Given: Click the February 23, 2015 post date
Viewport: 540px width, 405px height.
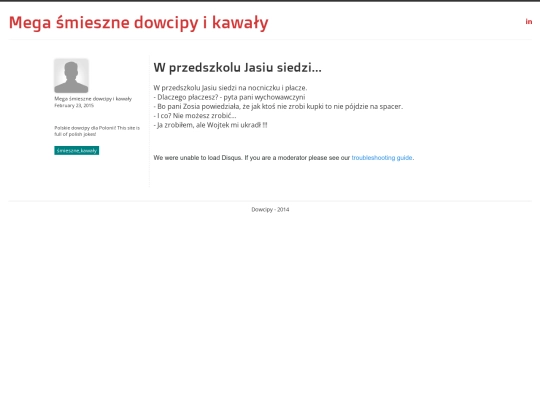Looking at the screenshot, I should 74,105.
